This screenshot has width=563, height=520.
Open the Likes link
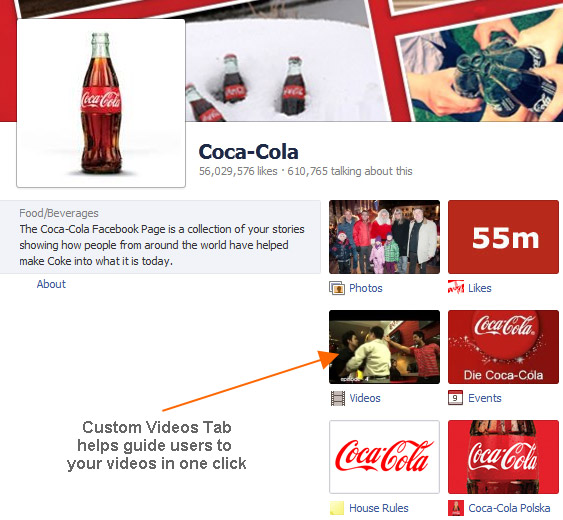479,288
